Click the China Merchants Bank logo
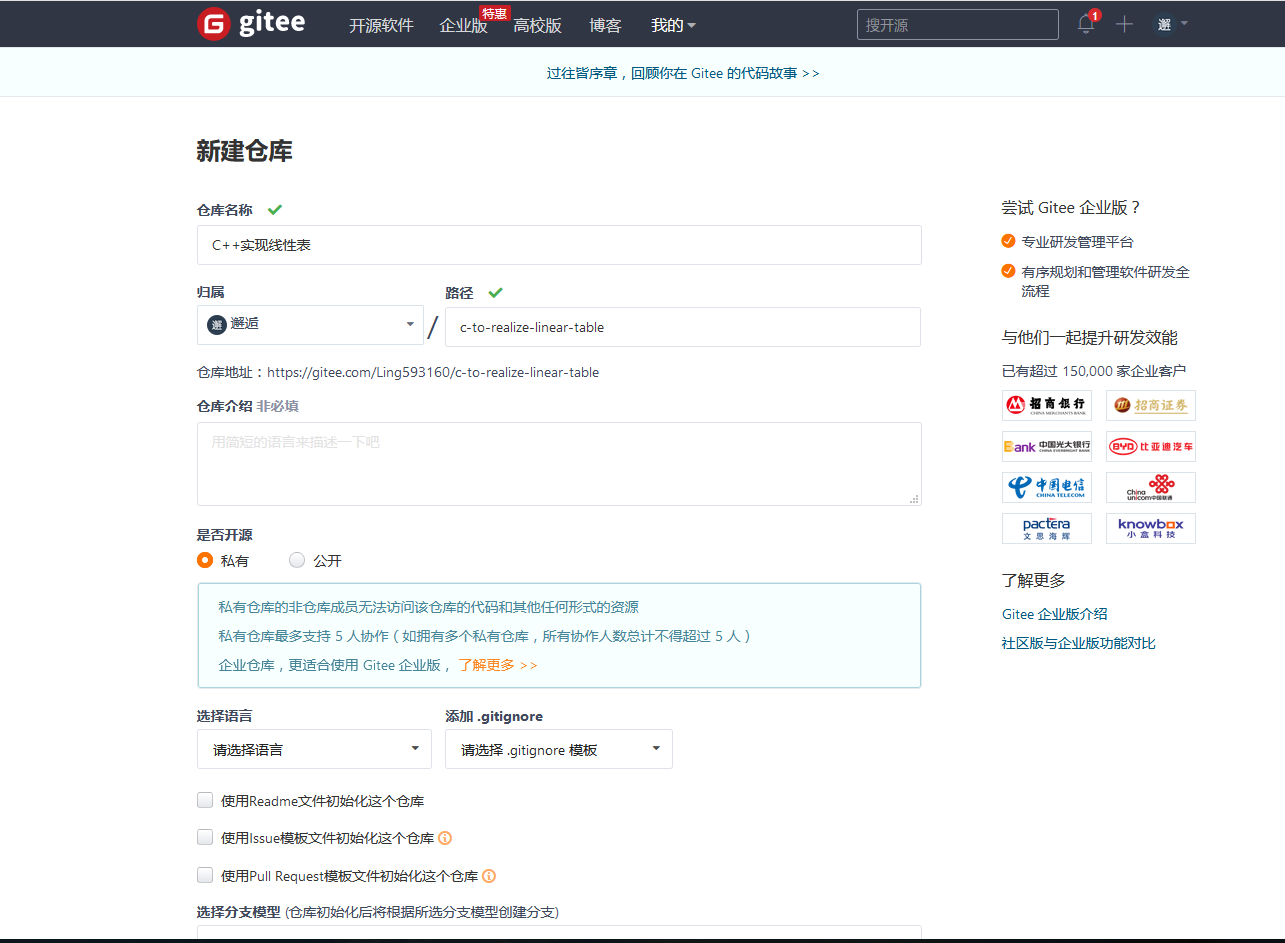 coord(1047,405)
